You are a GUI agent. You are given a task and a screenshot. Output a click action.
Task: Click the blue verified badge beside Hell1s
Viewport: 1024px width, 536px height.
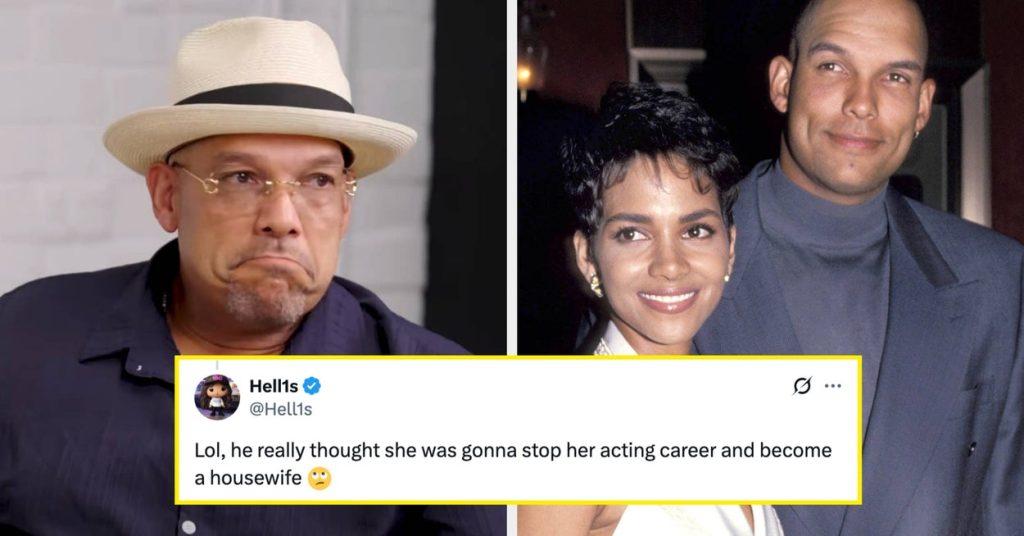(x=312, y=386)
